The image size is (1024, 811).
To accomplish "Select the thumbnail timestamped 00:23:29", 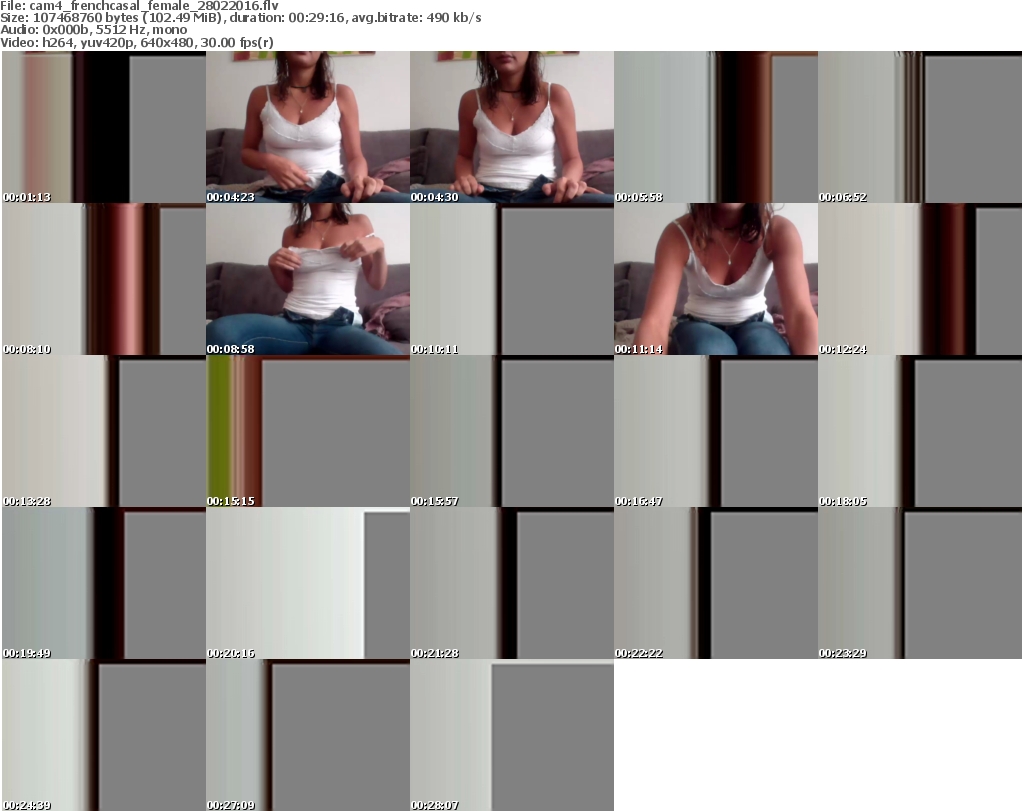I will (920, 583).
